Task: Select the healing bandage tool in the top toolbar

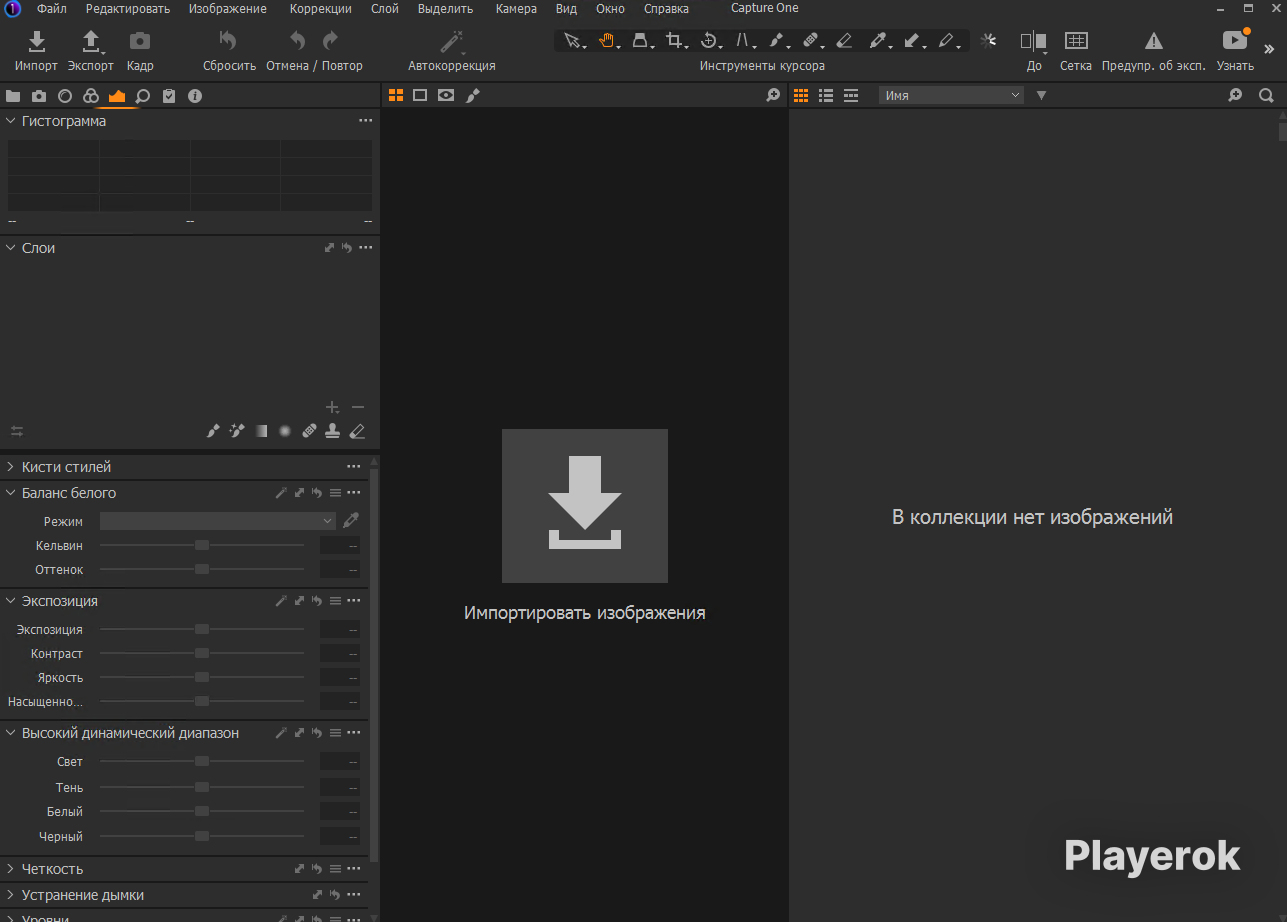Action: click(811, 41)
